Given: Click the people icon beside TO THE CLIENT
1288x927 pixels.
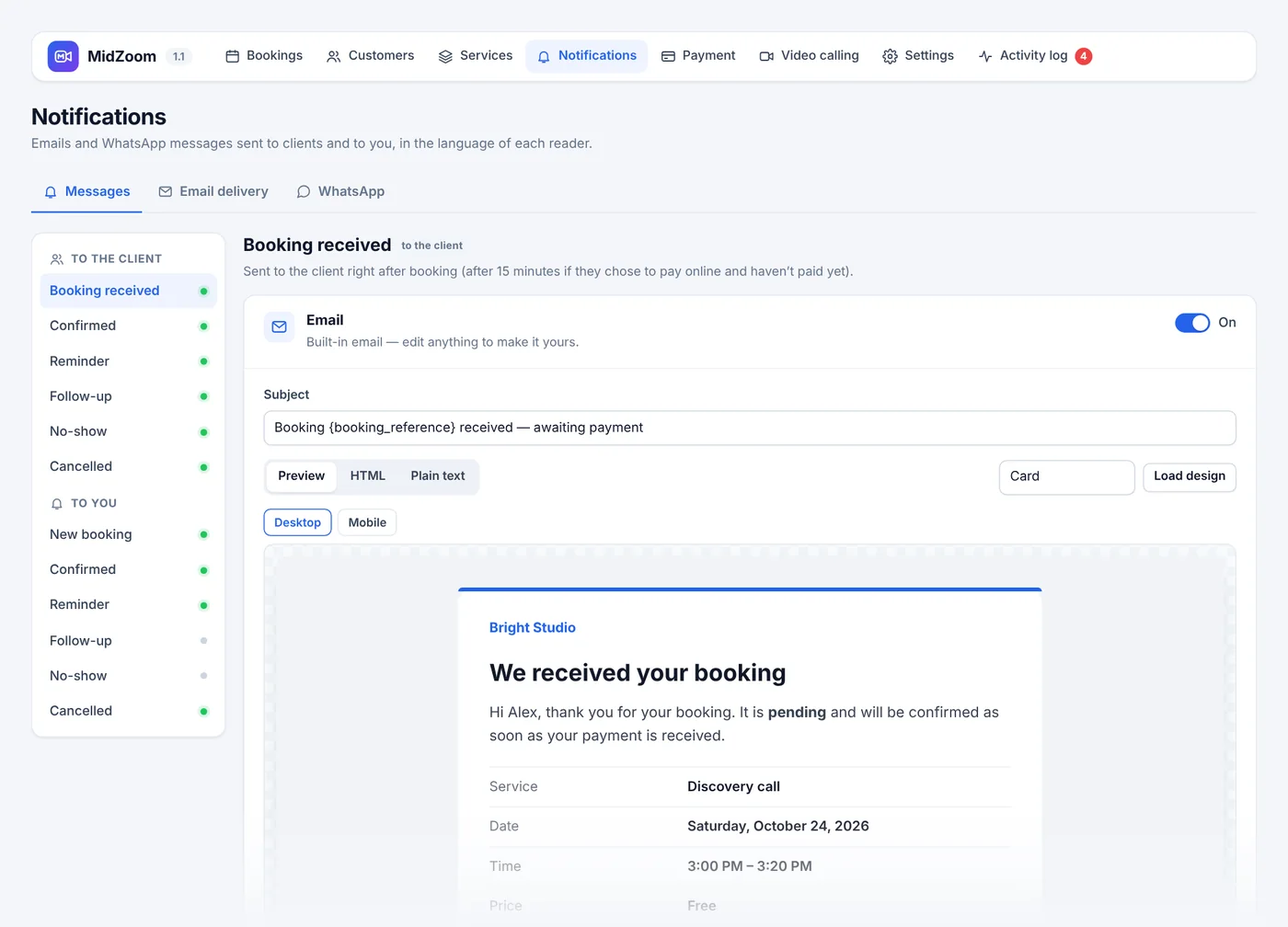Looking at the screenshot, I should (57, 259).
